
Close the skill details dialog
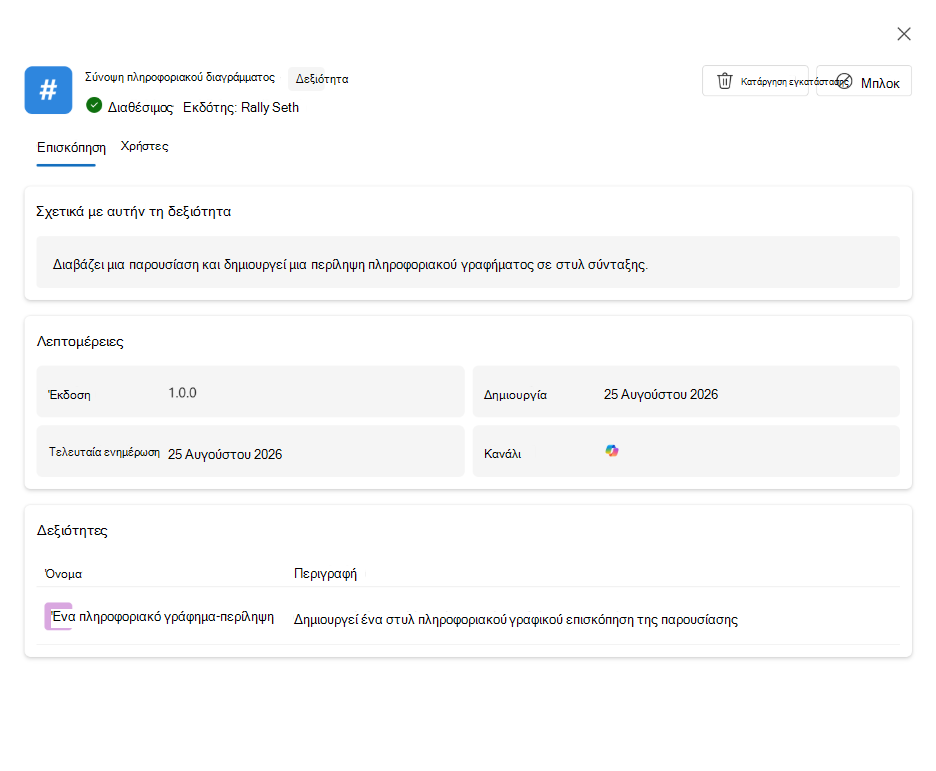pyautogui.click(x=904, y=34)
